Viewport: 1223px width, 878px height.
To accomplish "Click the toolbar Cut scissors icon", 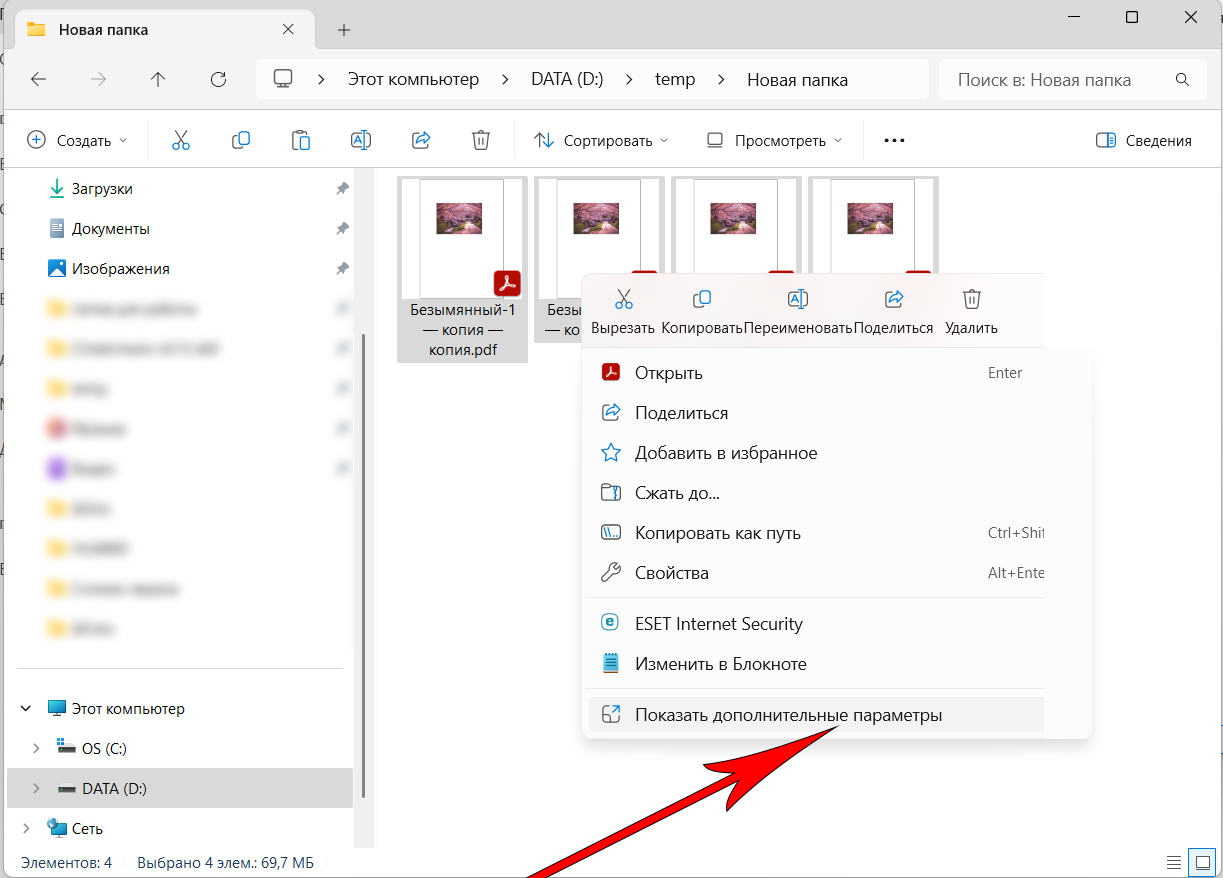I will [181, 141].
